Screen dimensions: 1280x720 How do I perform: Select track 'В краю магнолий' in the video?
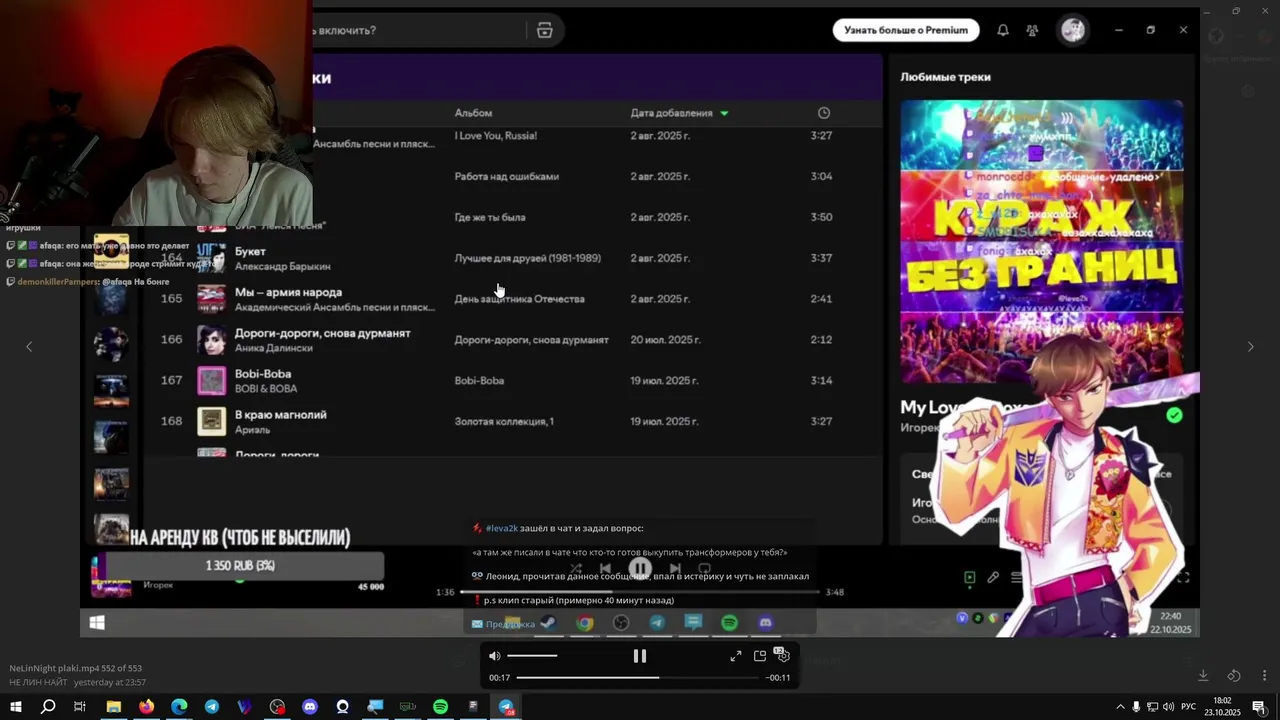click(x=514, y=421)
